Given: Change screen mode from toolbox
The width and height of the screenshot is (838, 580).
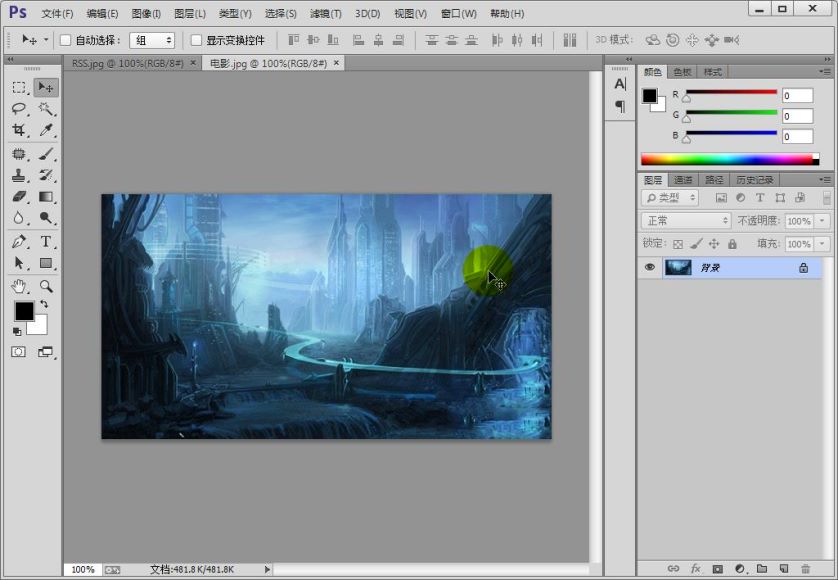Looking at the screenshot, I should (x=45, y=352).
